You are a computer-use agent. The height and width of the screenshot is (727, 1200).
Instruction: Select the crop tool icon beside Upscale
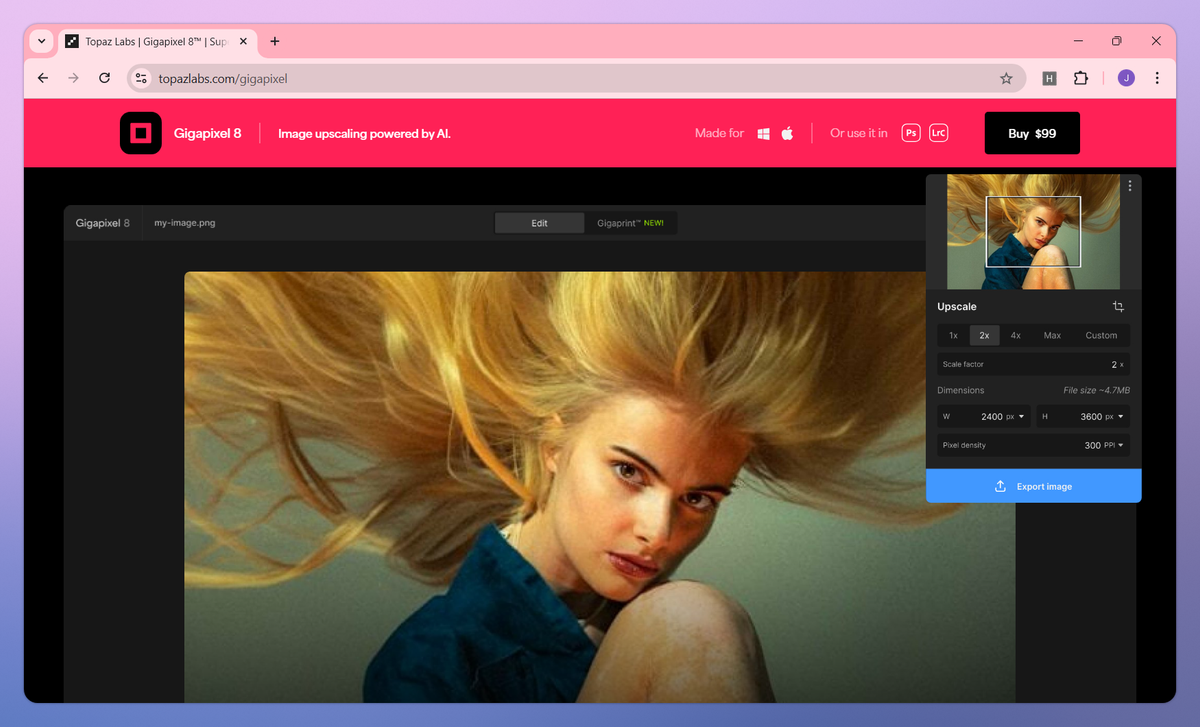point(1118,307)
